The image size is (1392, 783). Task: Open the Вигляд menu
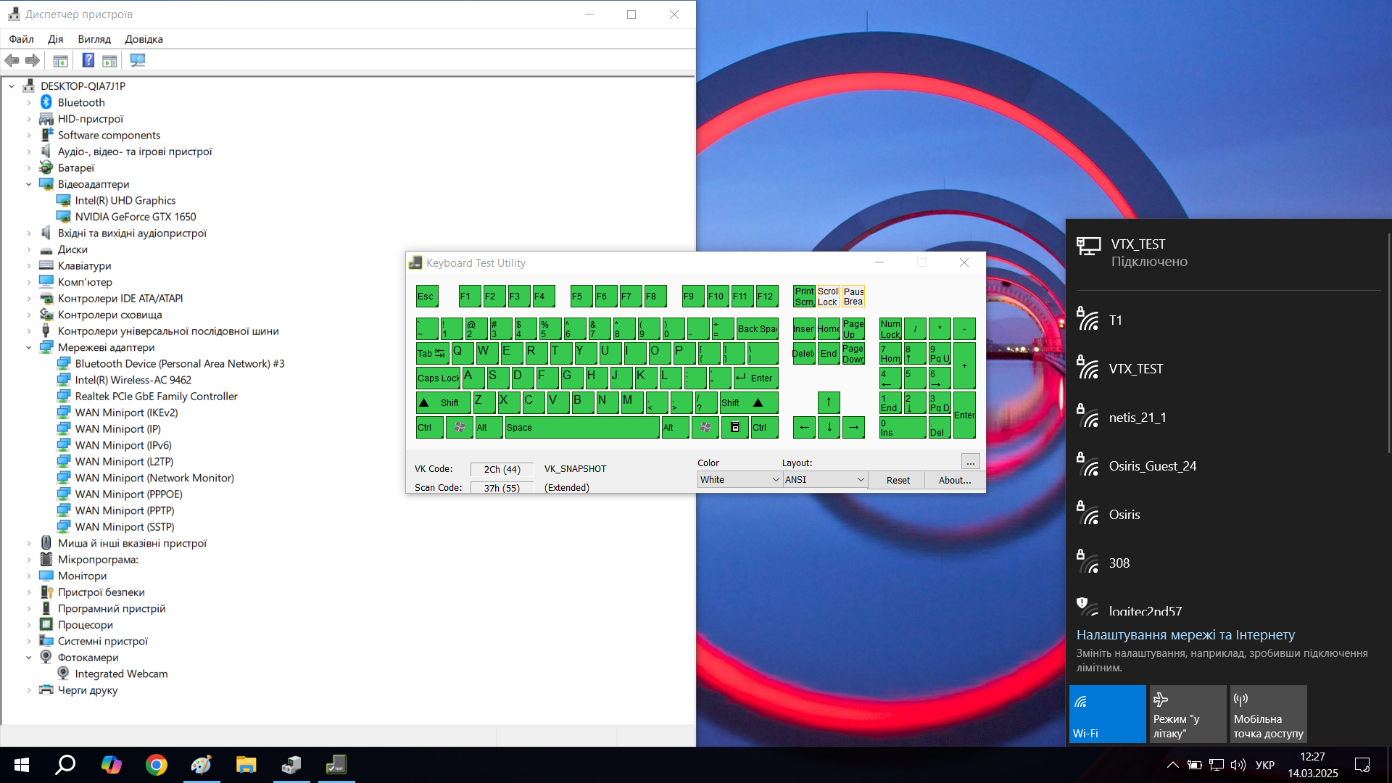tap(94, 39)
